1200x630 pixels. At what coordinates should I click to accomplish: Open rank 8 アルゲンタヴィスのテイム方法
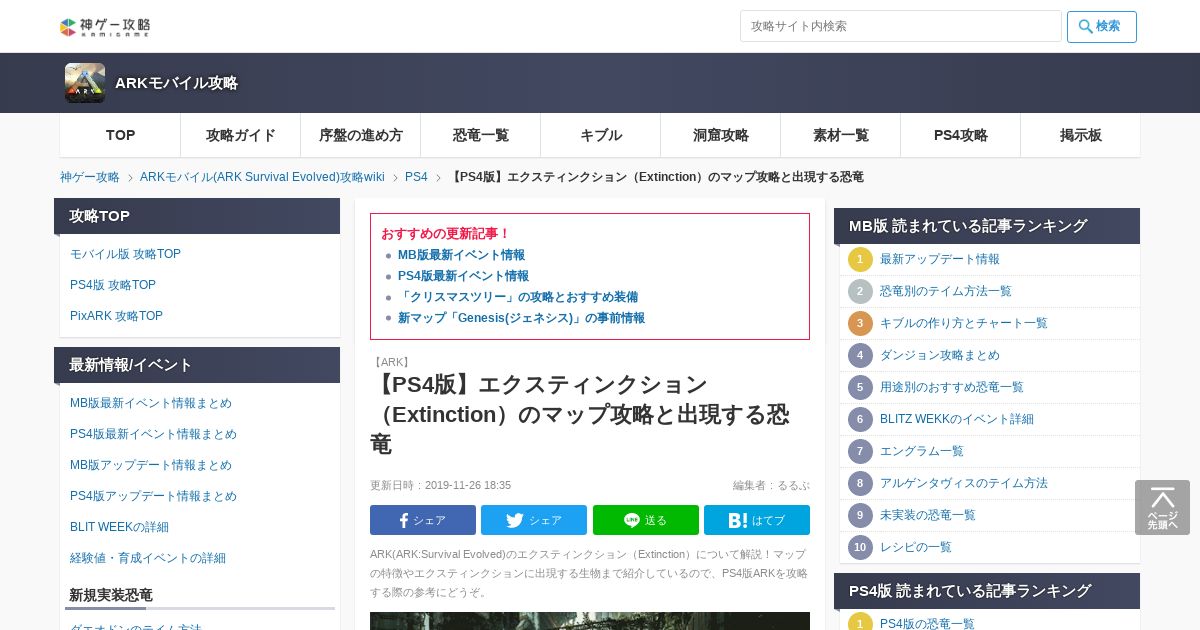click(x=964, y=483)
